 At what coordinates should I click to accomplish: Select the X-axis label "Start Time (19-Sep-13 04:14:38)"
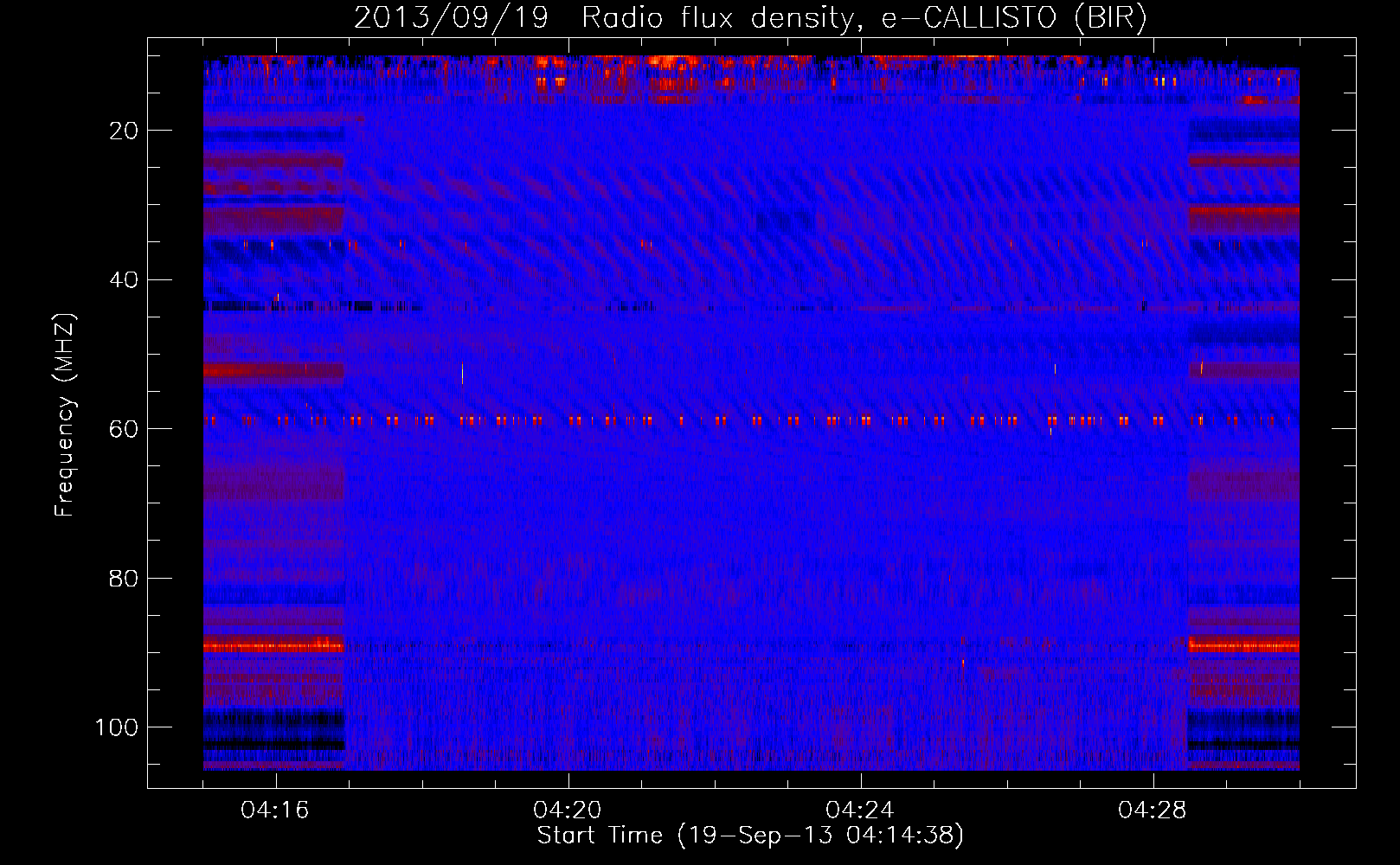750,836
